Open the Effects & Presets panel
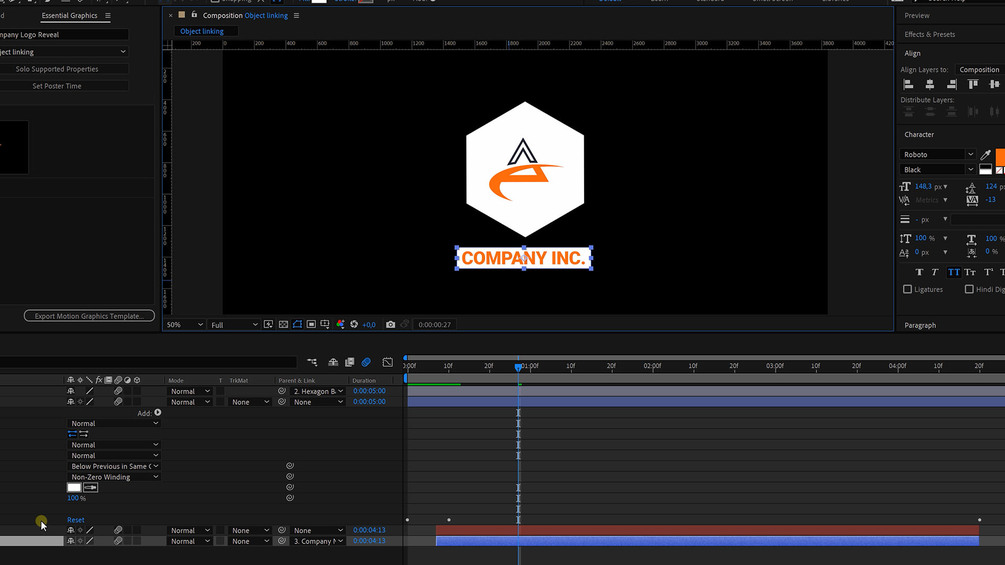Image resolution: width=1005 pixels, height=565 pixels. click(x=929, y=35)
